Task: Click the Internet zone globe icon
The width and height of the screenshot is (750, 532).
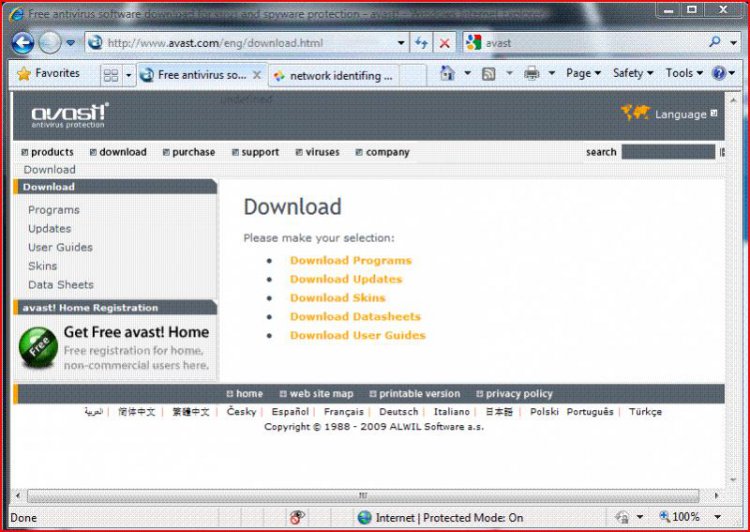Action: coord(364,518)
